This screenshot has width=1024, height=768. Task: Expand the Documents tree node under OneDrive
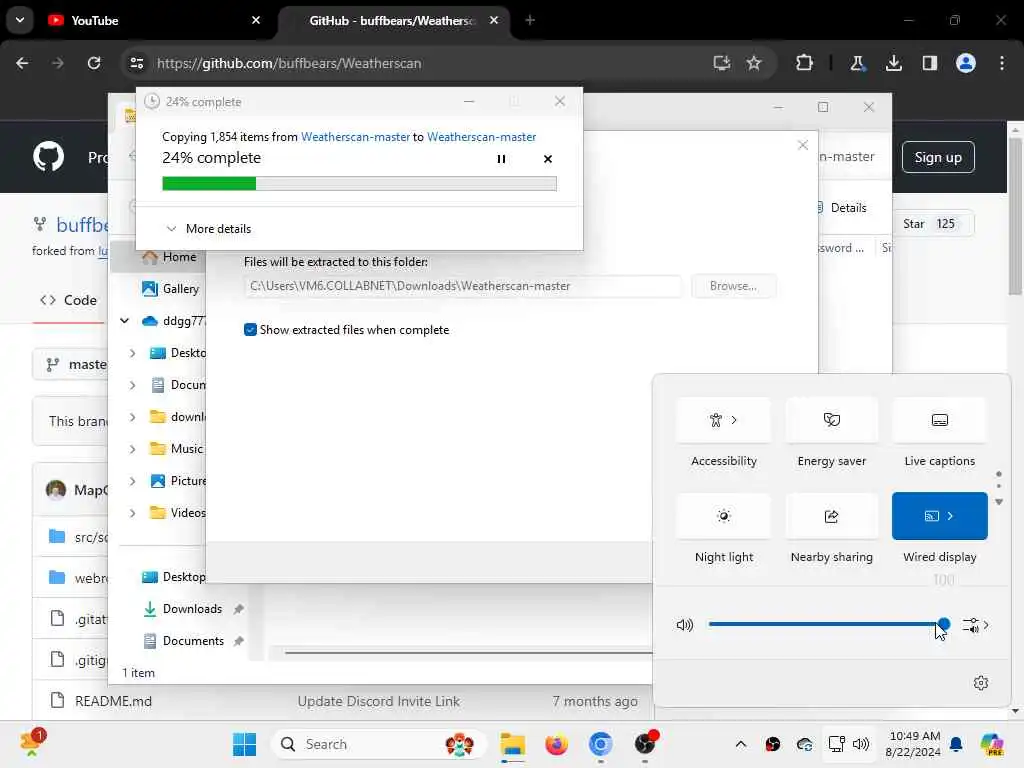133,385
